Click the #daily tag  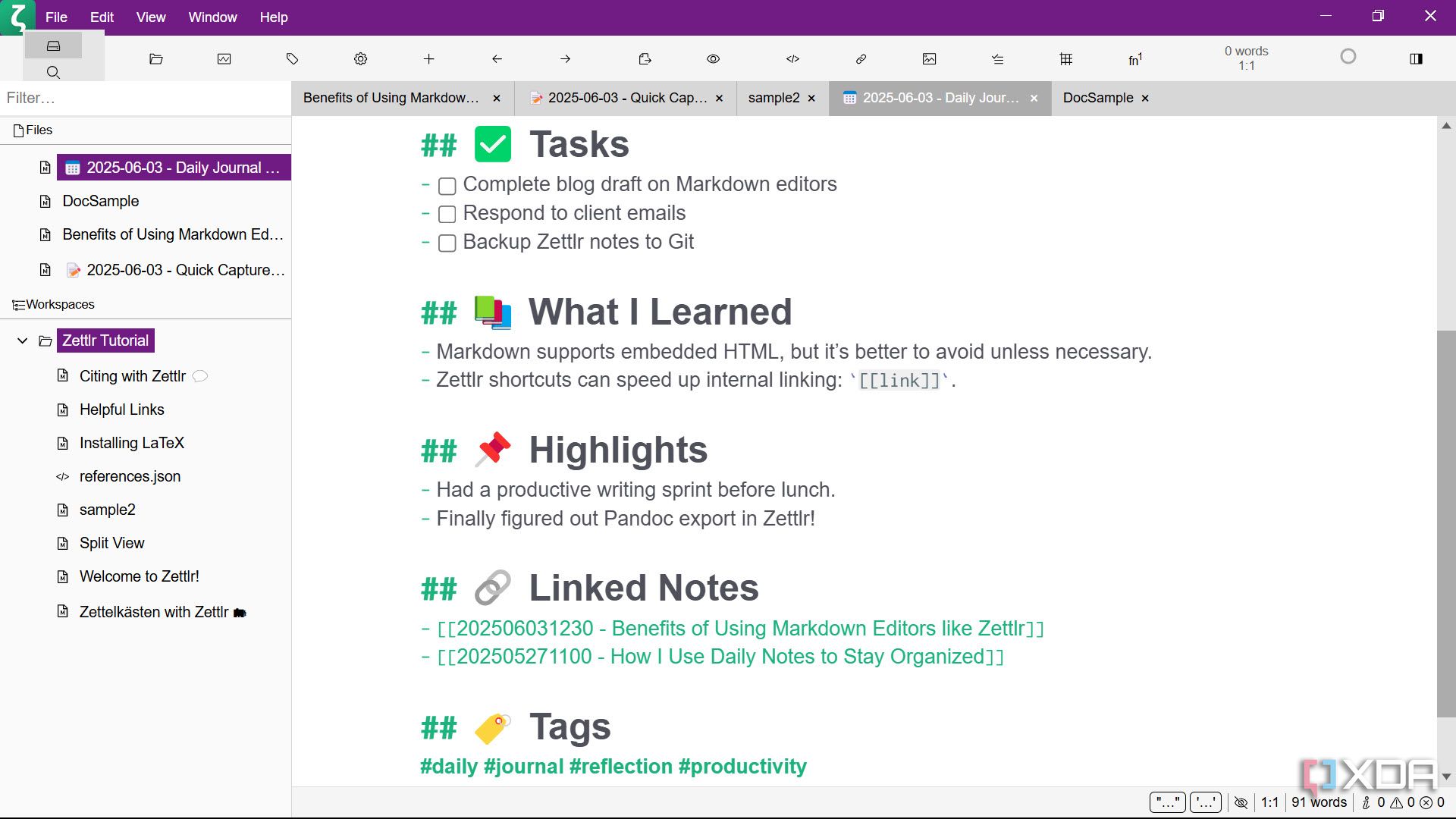point(449,767)
